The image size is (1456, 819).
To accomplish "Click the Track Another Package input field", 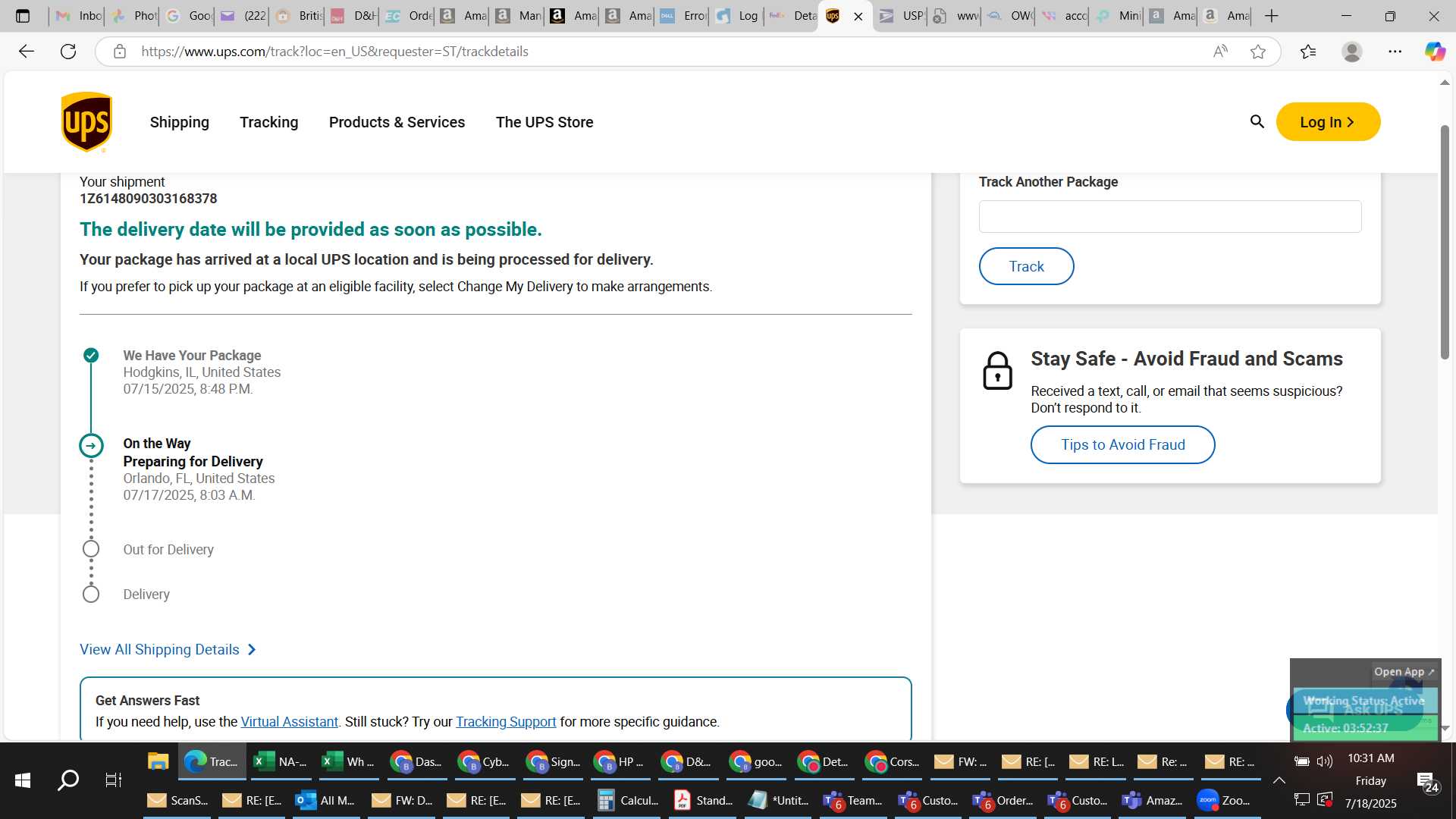I will (x=1169, y=217).
